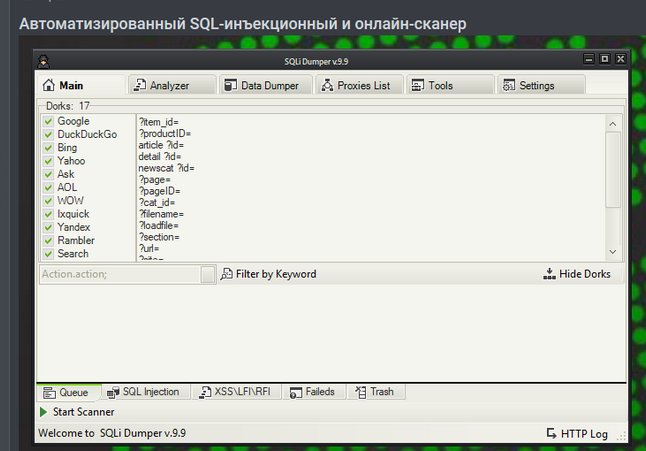Click the dorks list scroll-down arrow
Image resolution: width=646 pixels, height=451 pixels.
pos(613,252)
